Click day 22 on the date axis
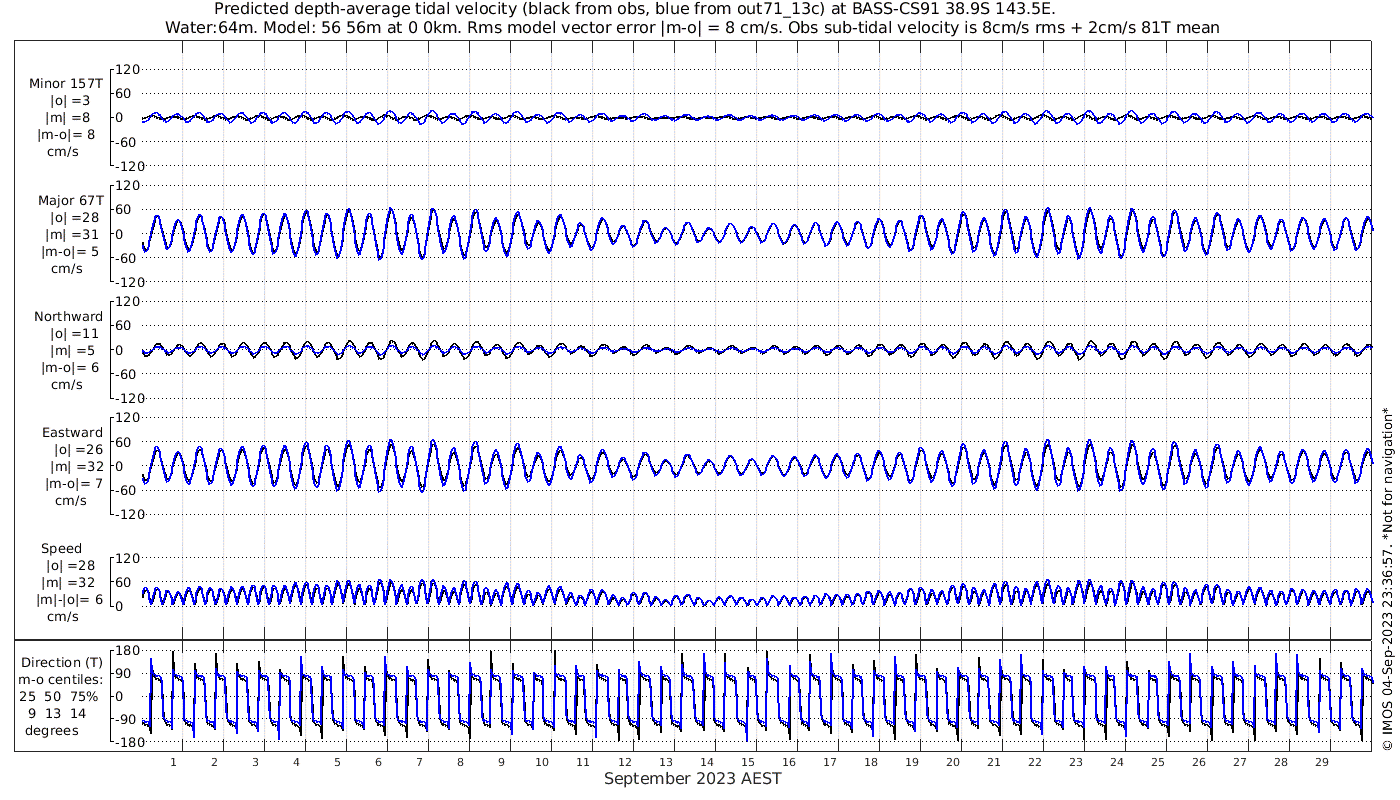The height and width of the screenshot is (800, 1400). pyautogui.click(x=1035, y=762)
